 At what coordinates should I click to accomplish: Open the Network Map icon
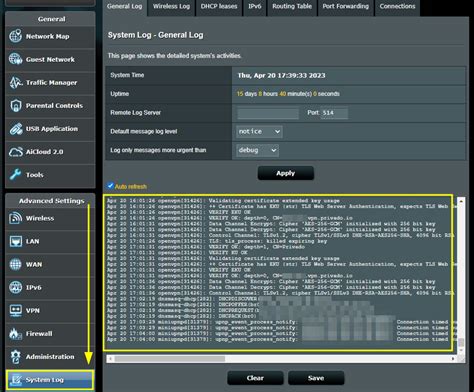click(x=15, y=36)
